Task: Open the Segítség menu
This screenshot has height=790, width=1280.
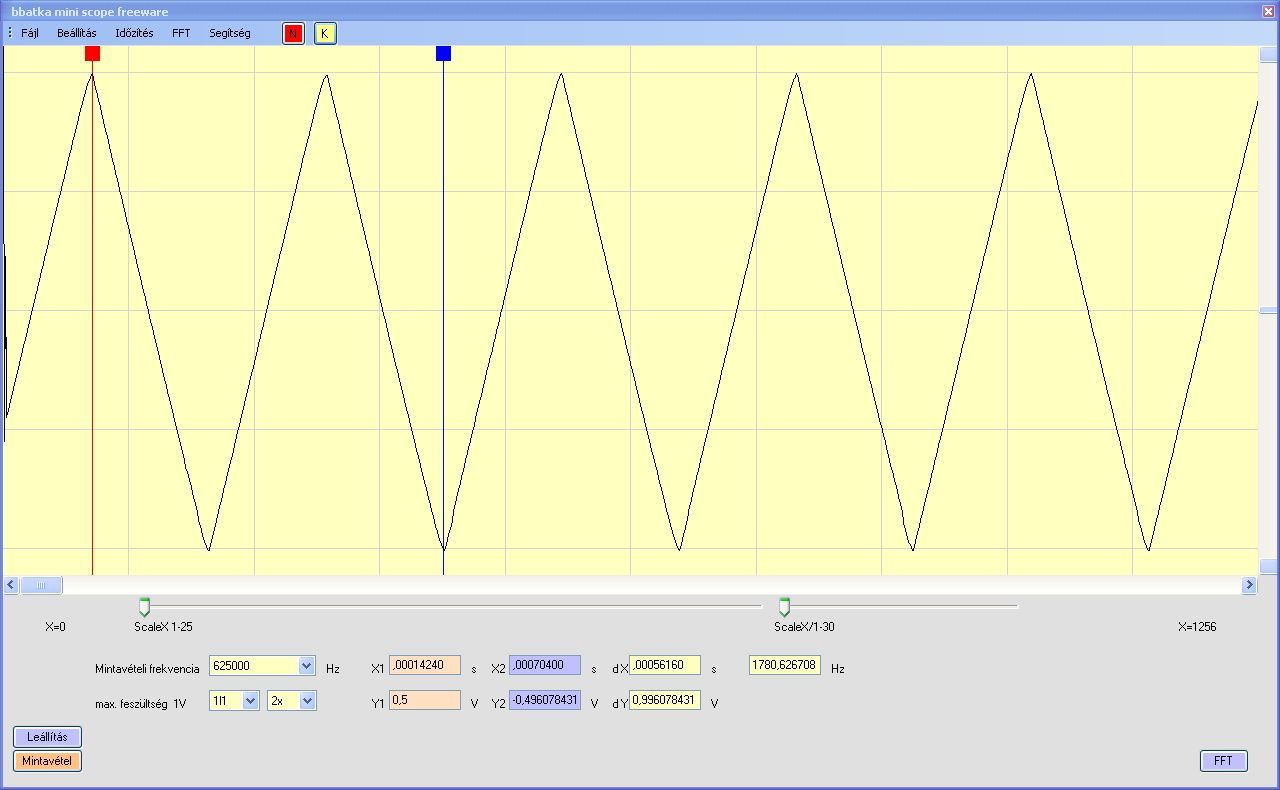Action: coord(230,33)
